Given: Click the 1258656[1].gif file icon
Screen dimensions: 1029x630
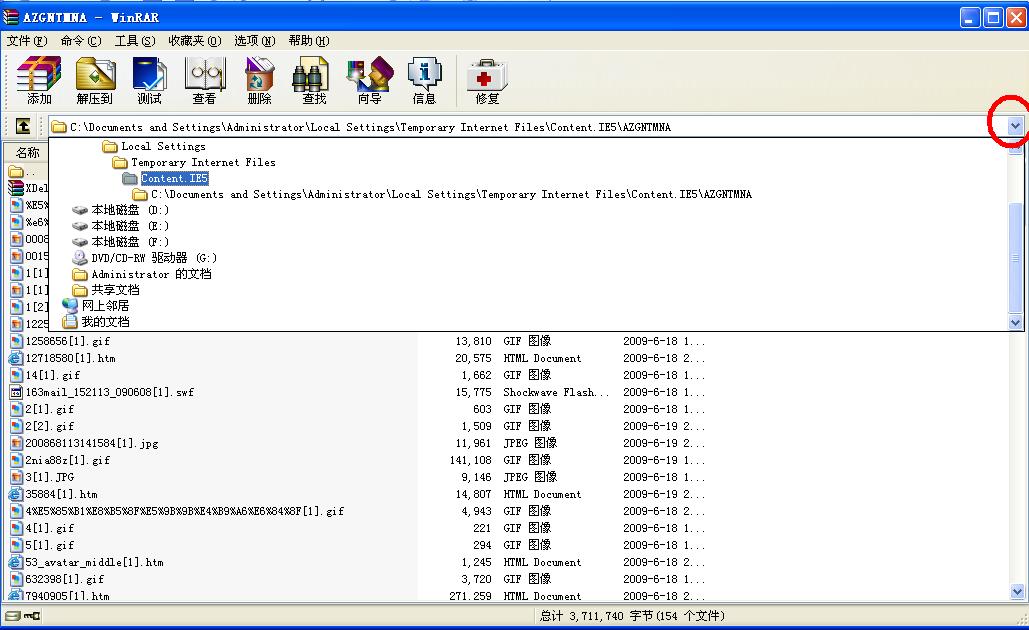Looking at the screenshot, I should (x=16, y=341).
